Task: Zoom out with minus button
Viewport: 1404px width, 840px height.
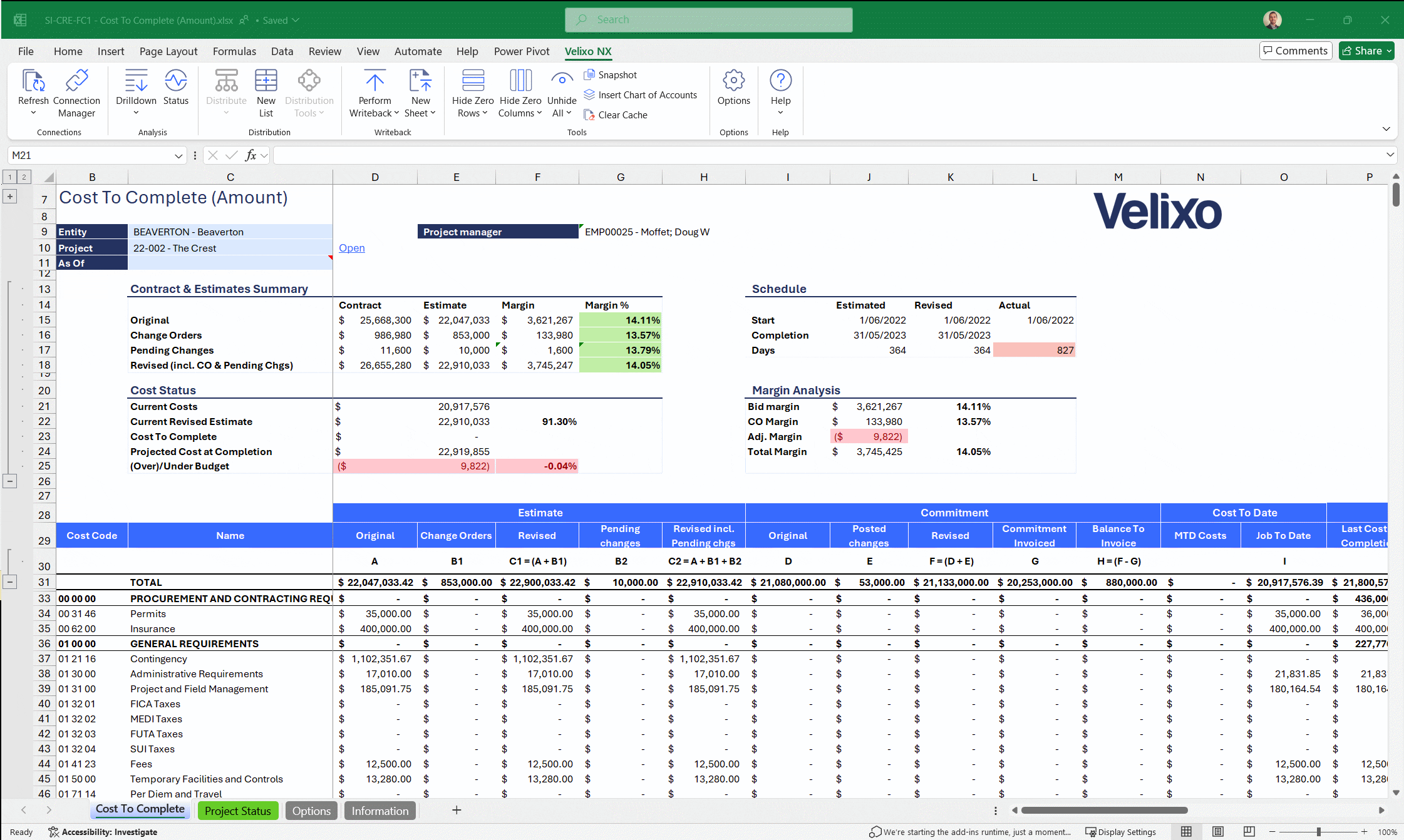Action: pos(1272,832)
